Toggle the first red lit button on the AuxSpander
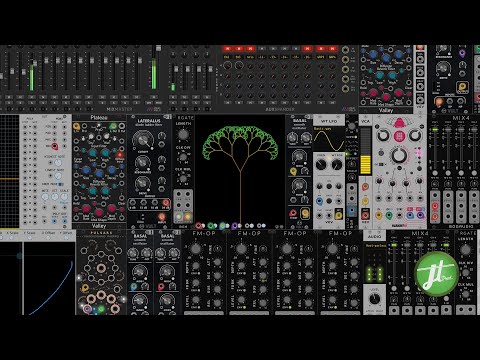This screenshot has height=360, width=480. [x=228, y=49]
